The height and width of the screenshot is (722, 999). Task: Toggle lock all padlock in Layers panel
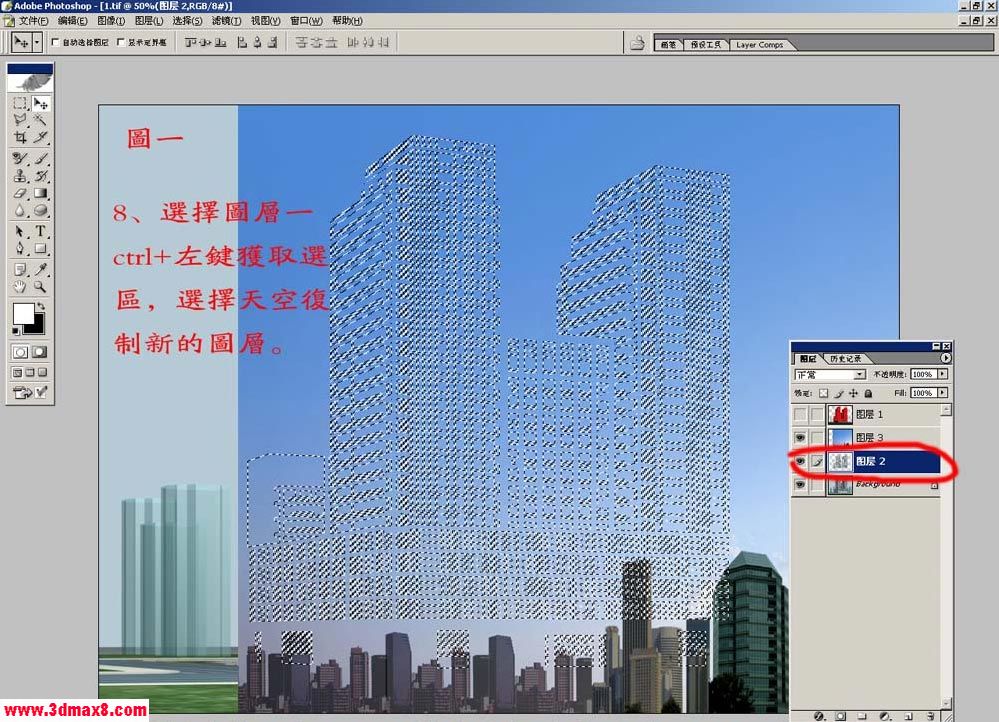click(x=868, y=393)
